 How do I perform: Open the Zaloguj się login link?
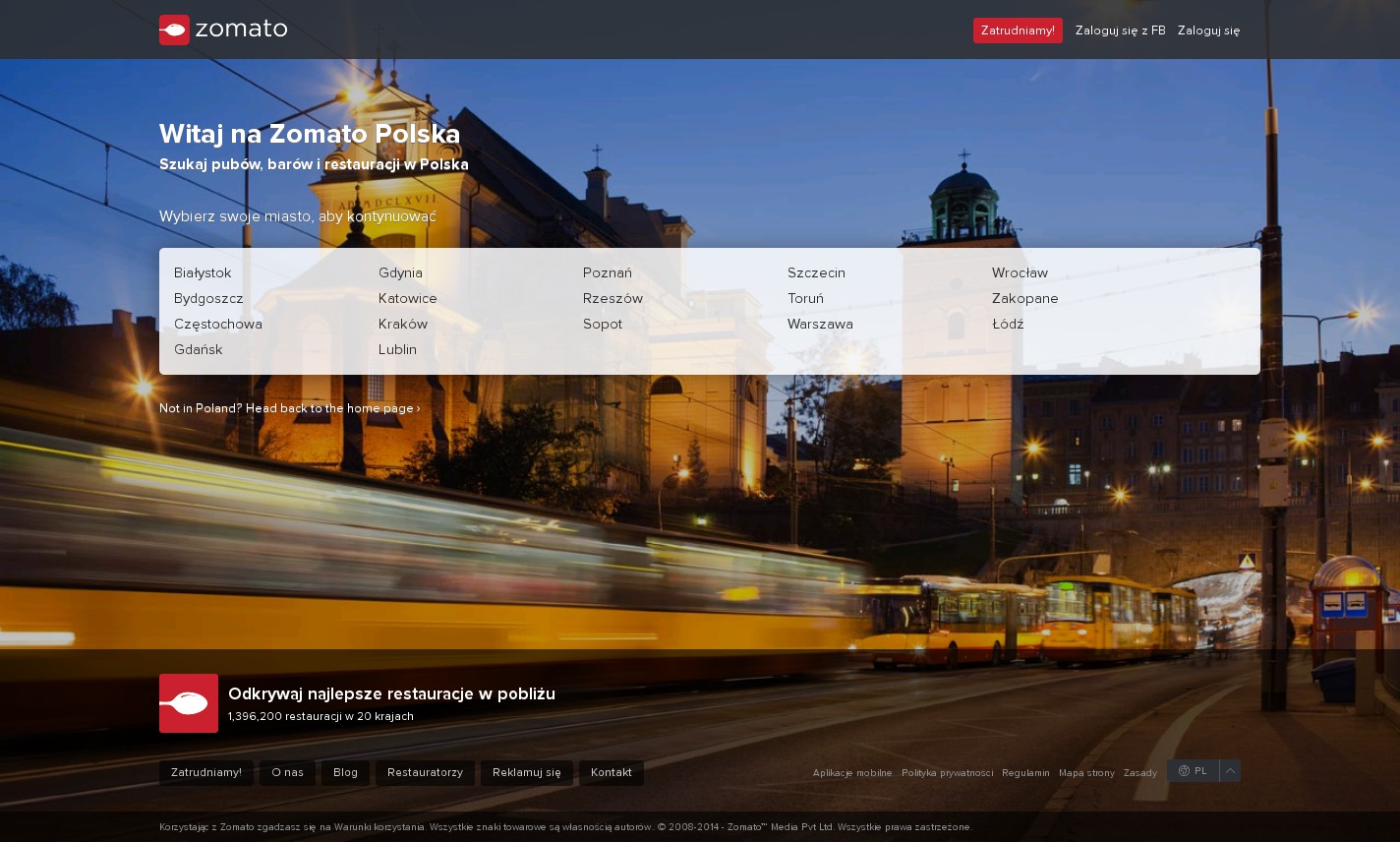(x=1208, y=30)
